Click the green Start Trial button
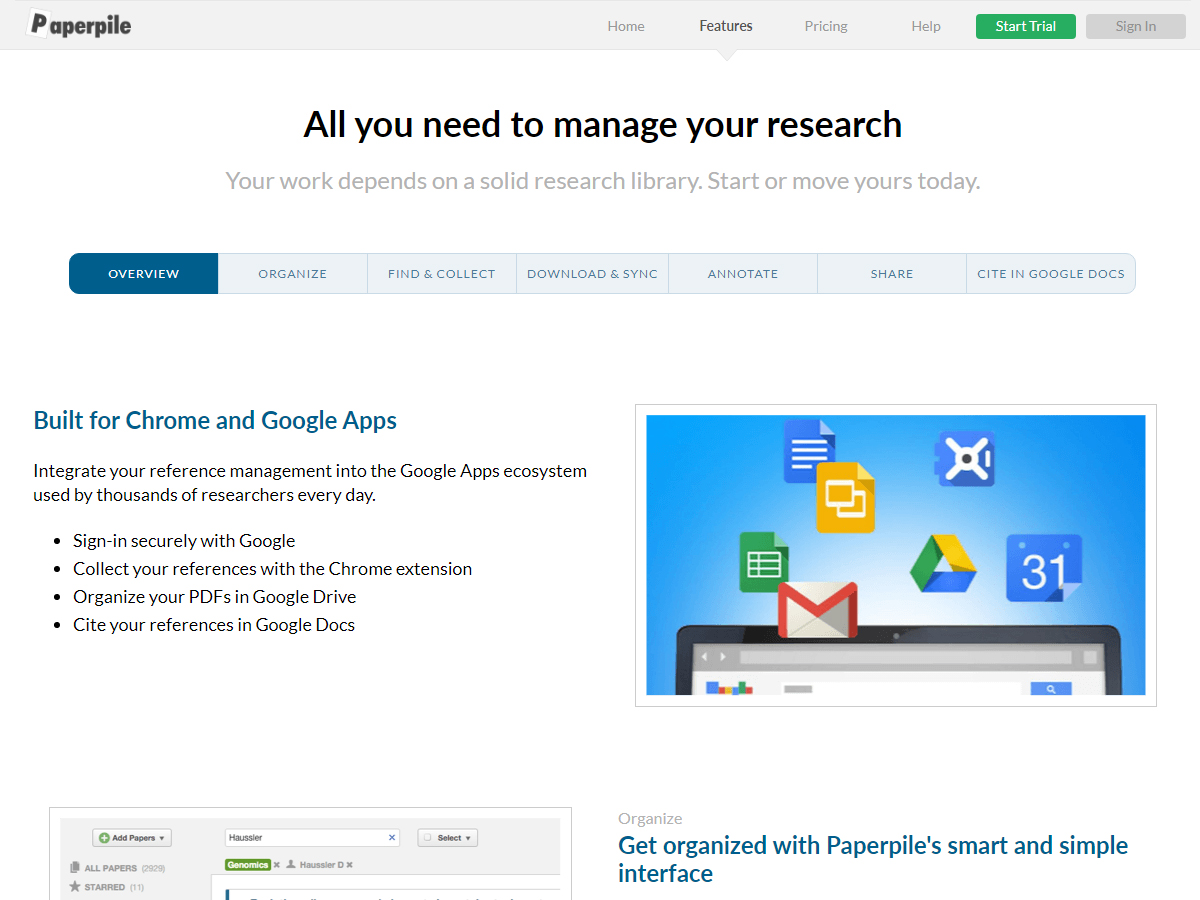 (1025, 26)
